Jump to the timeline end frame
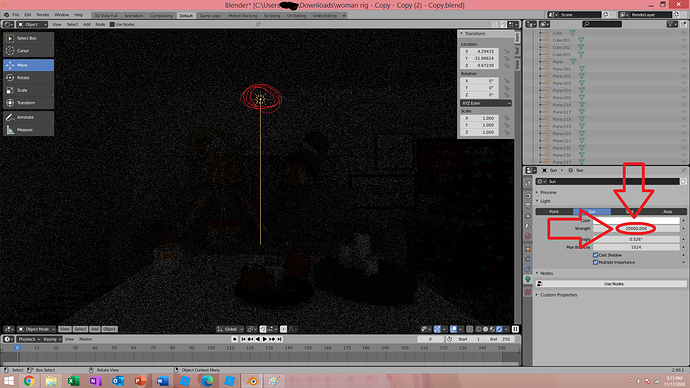This screenshot has height=388, width=690. point(279,339)
